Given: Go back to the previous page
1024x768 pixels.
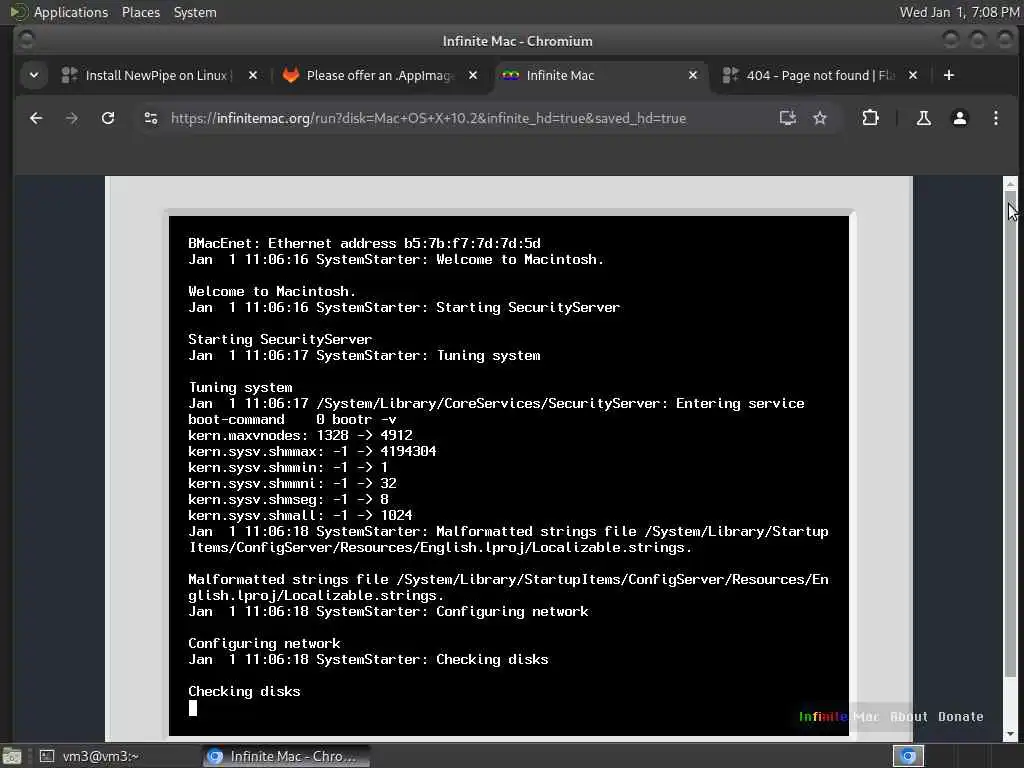Looking at the screenshot, I should (36, 118).
